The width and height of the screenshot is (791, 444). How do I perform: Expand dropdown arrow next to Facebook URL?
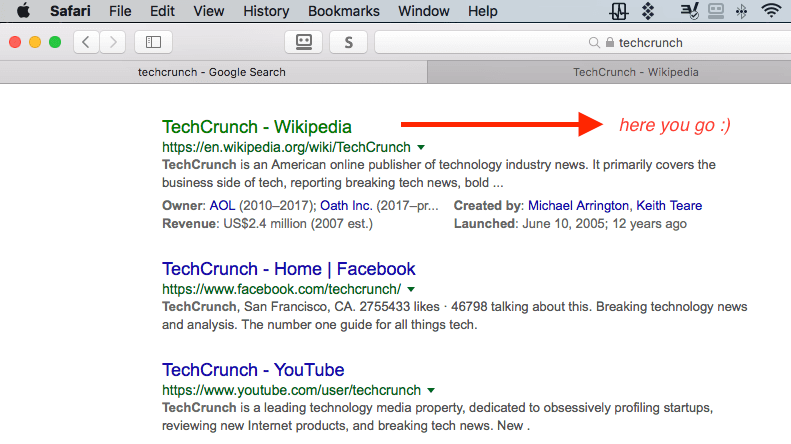[411, 290]
